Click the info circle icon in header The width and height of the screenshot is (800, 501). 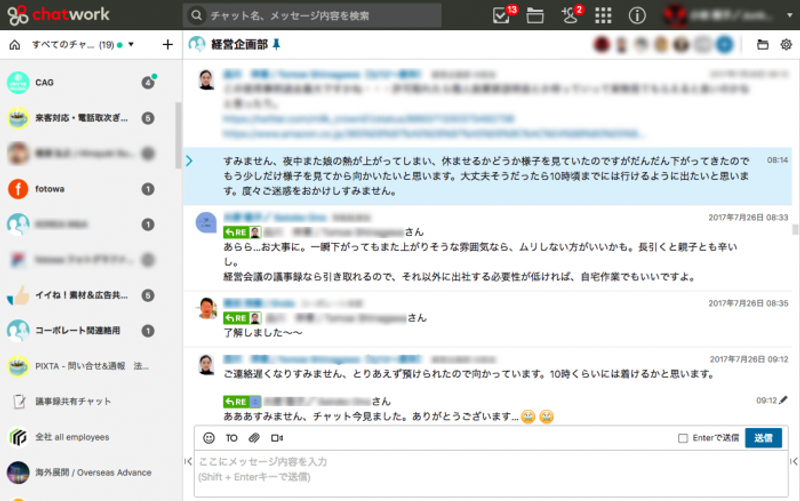637,15
